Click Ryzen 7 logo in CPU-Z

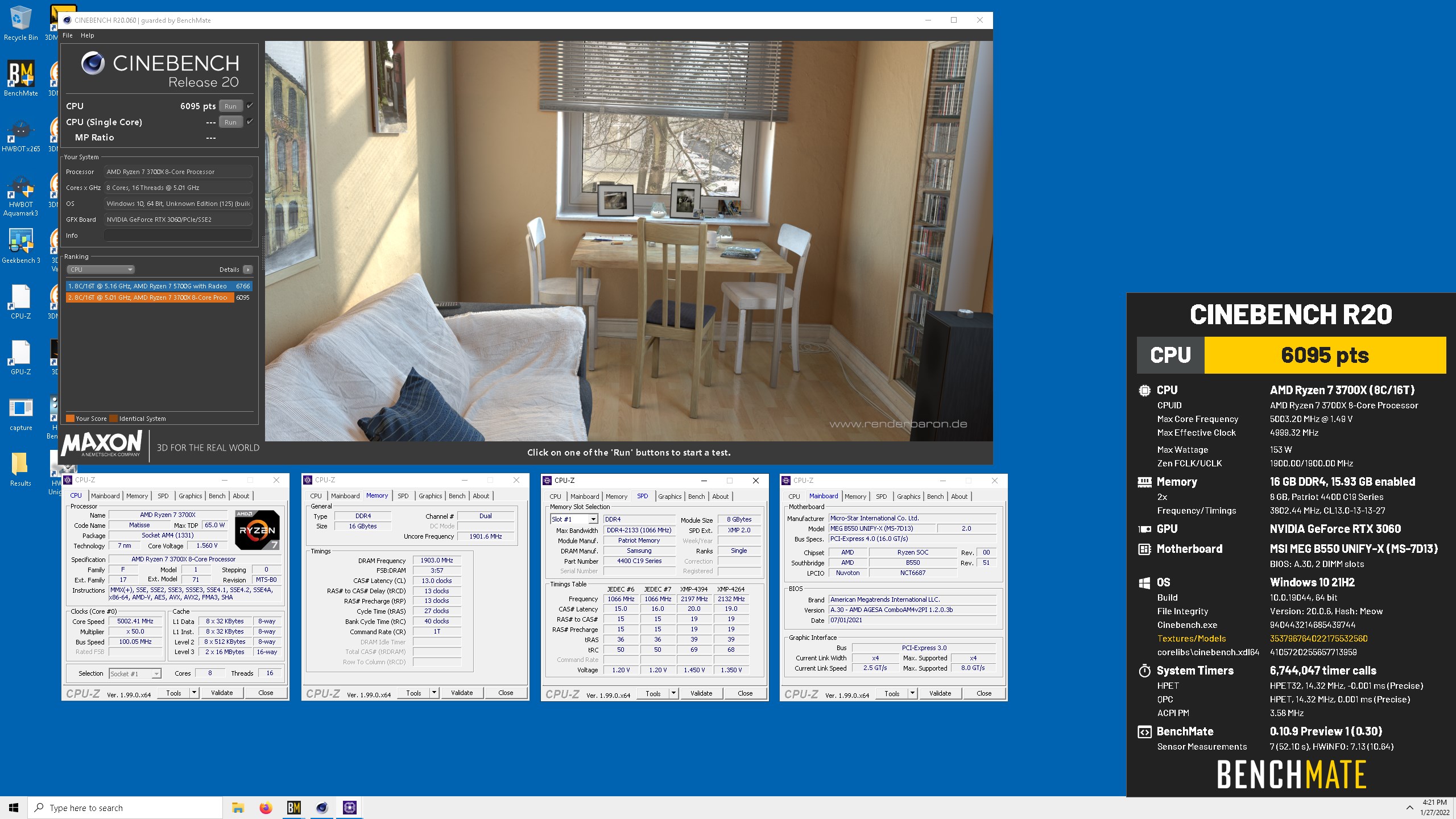257,530
